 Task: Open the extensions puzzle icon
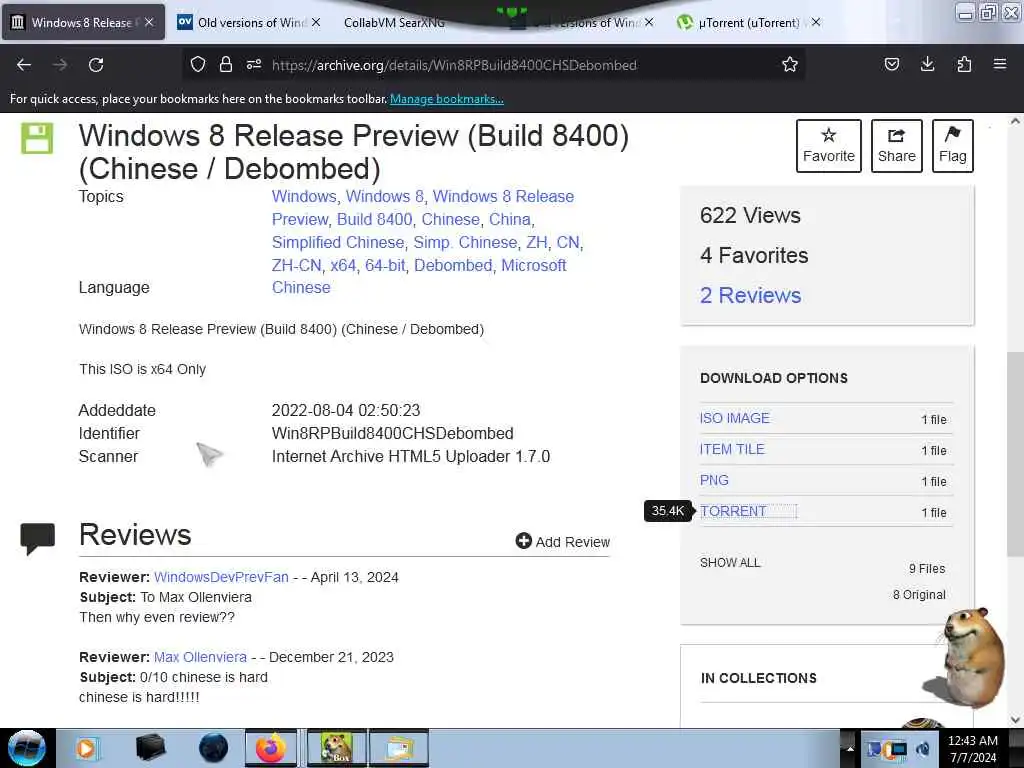pos(964,64)
